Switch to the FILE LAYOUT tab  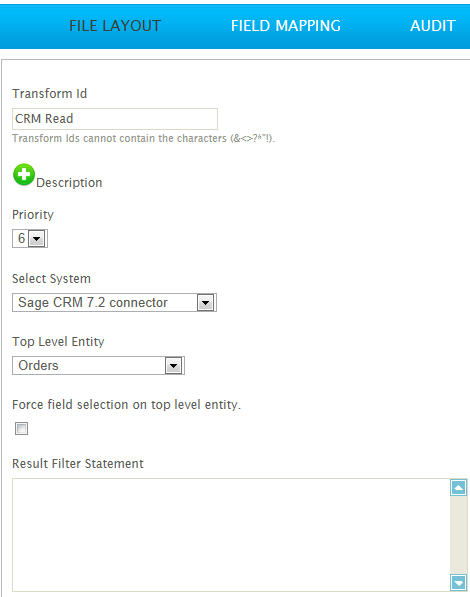click(x=115, y=26)
